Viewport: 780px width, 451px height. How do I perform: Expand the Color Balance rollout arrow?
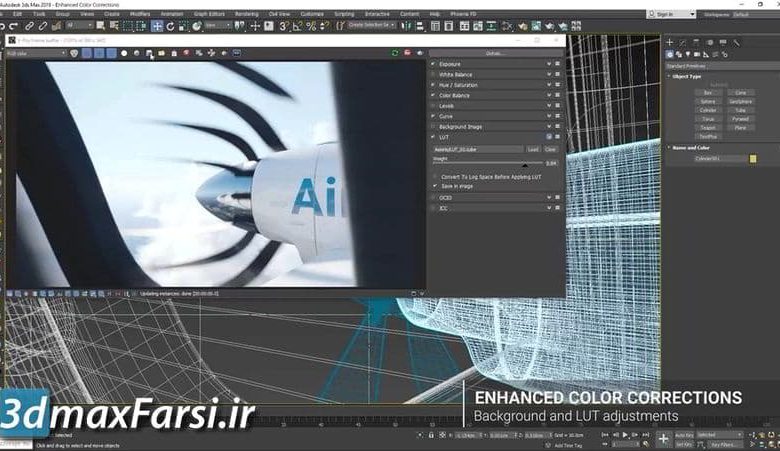pos(549,95)
